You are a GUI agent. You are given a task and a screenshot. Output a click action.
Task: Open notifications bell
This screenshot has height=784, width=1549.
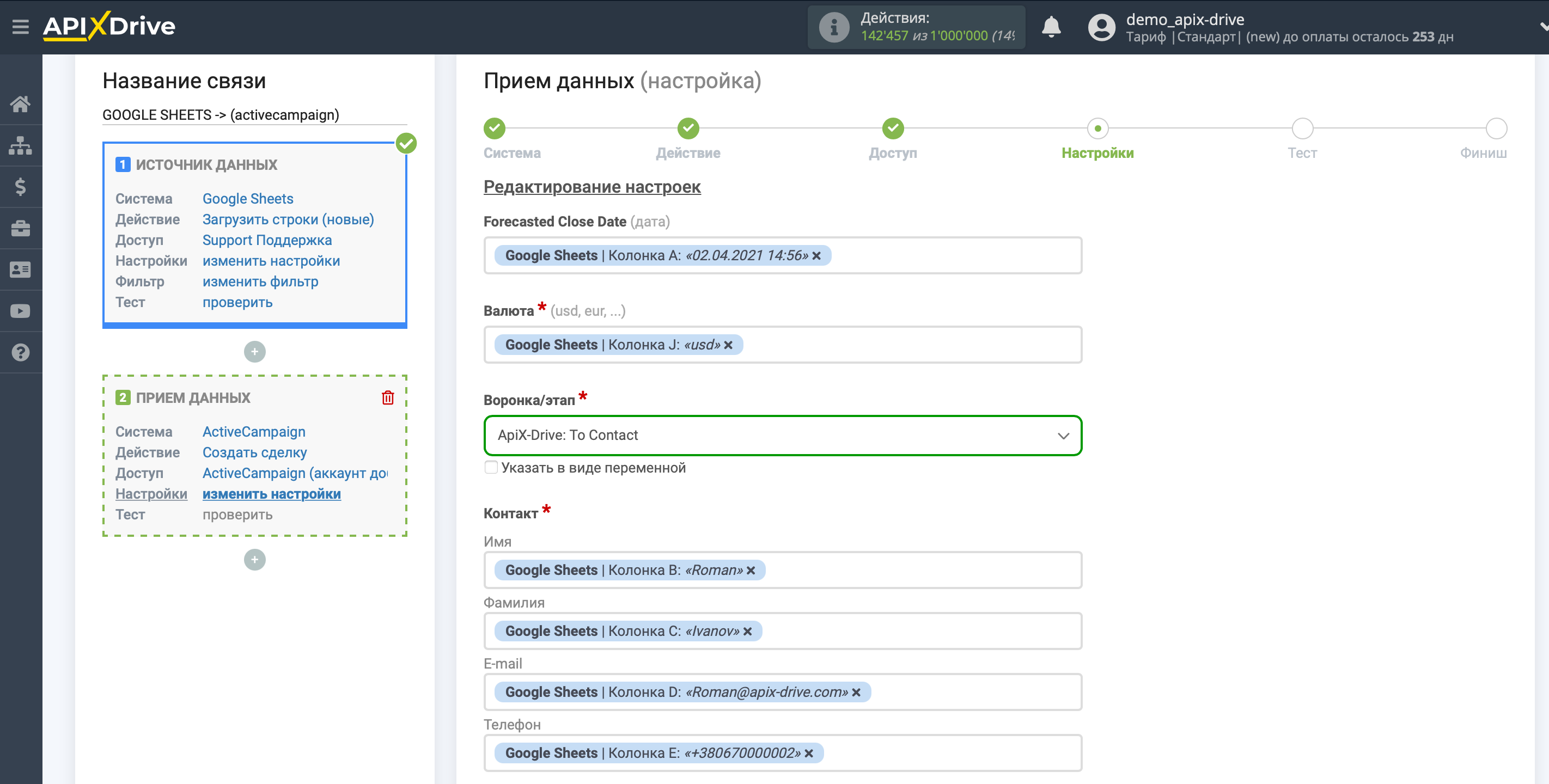click(x=1051, y=27)
